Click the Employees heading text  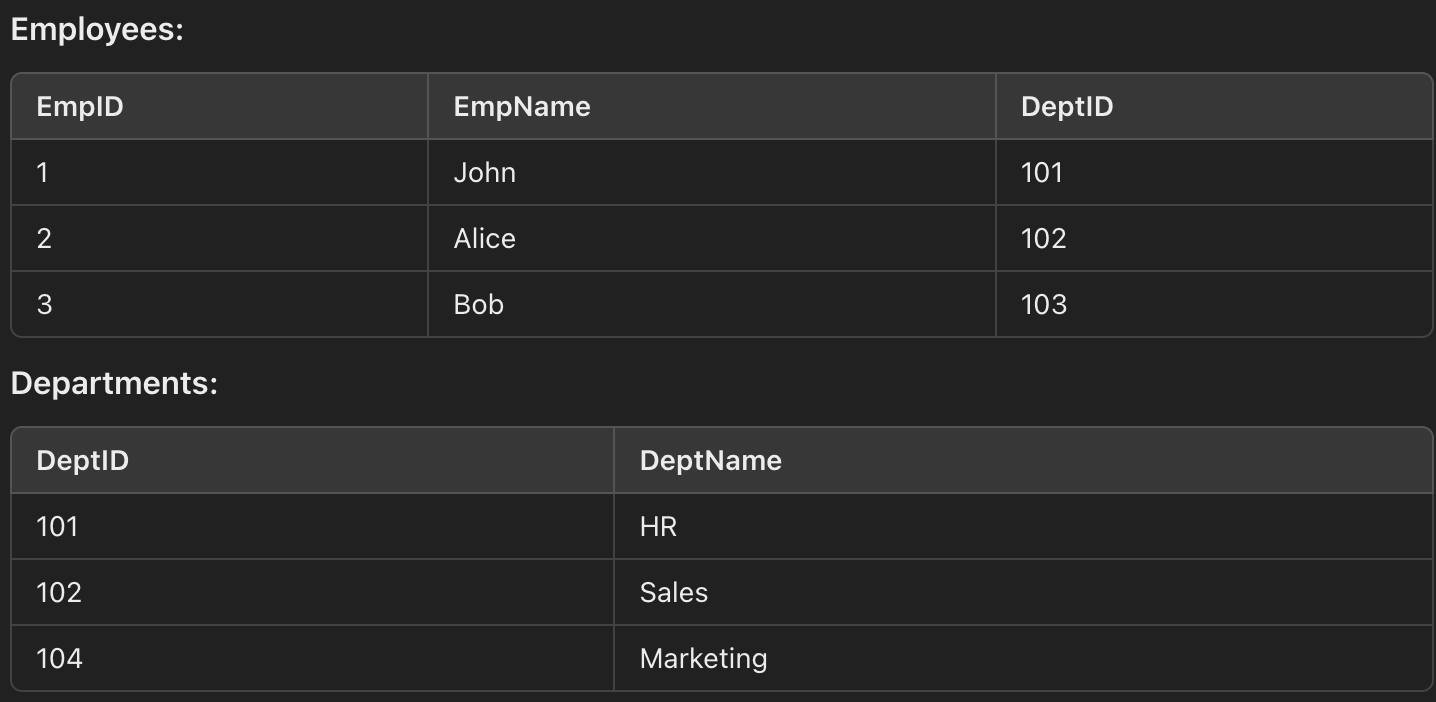pos(97,29)
